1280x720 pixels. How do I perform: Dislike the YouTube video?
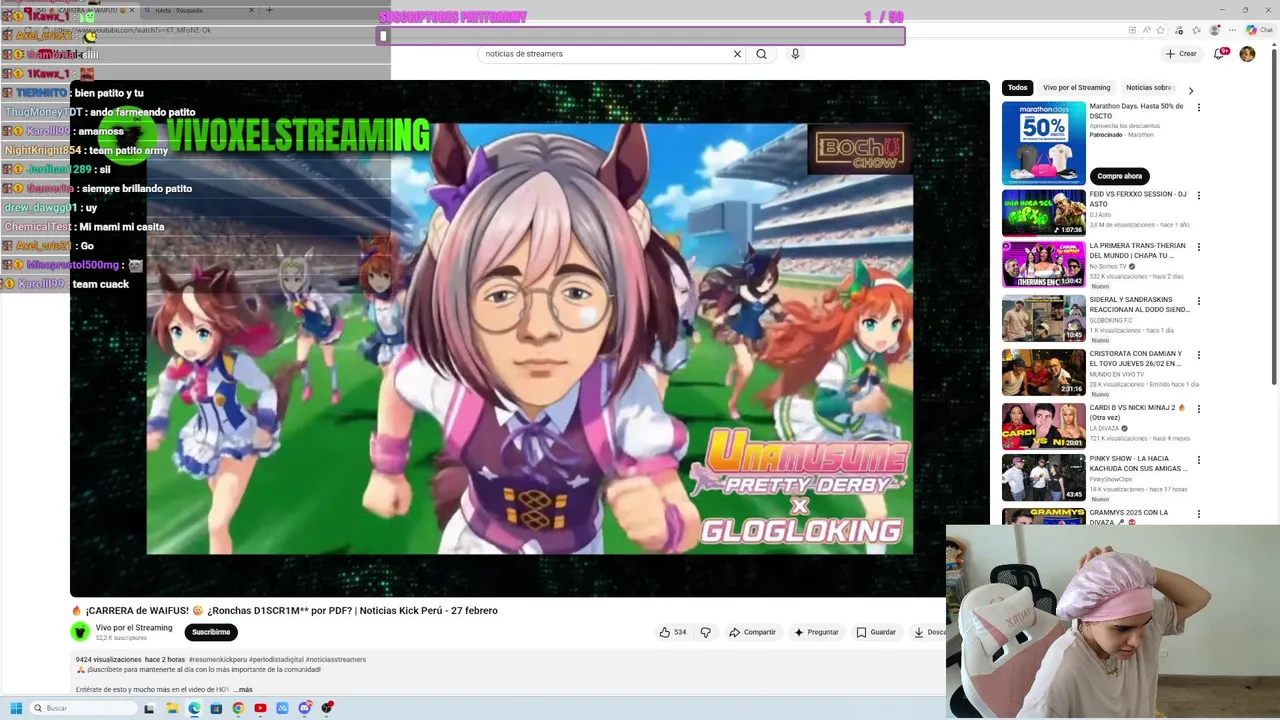point(705,632)
